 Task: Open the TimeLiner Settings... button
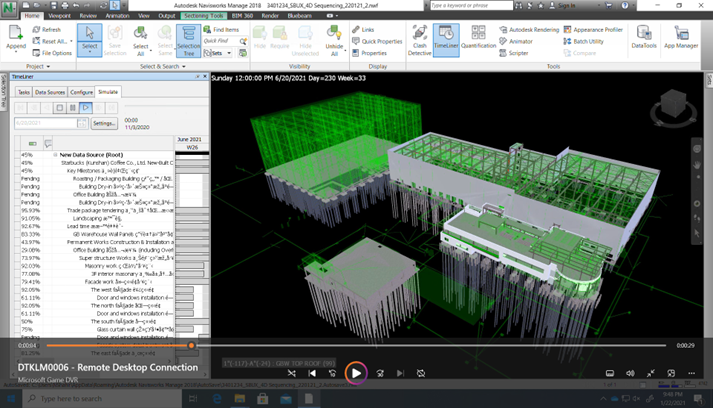click(x=104, y=123)
